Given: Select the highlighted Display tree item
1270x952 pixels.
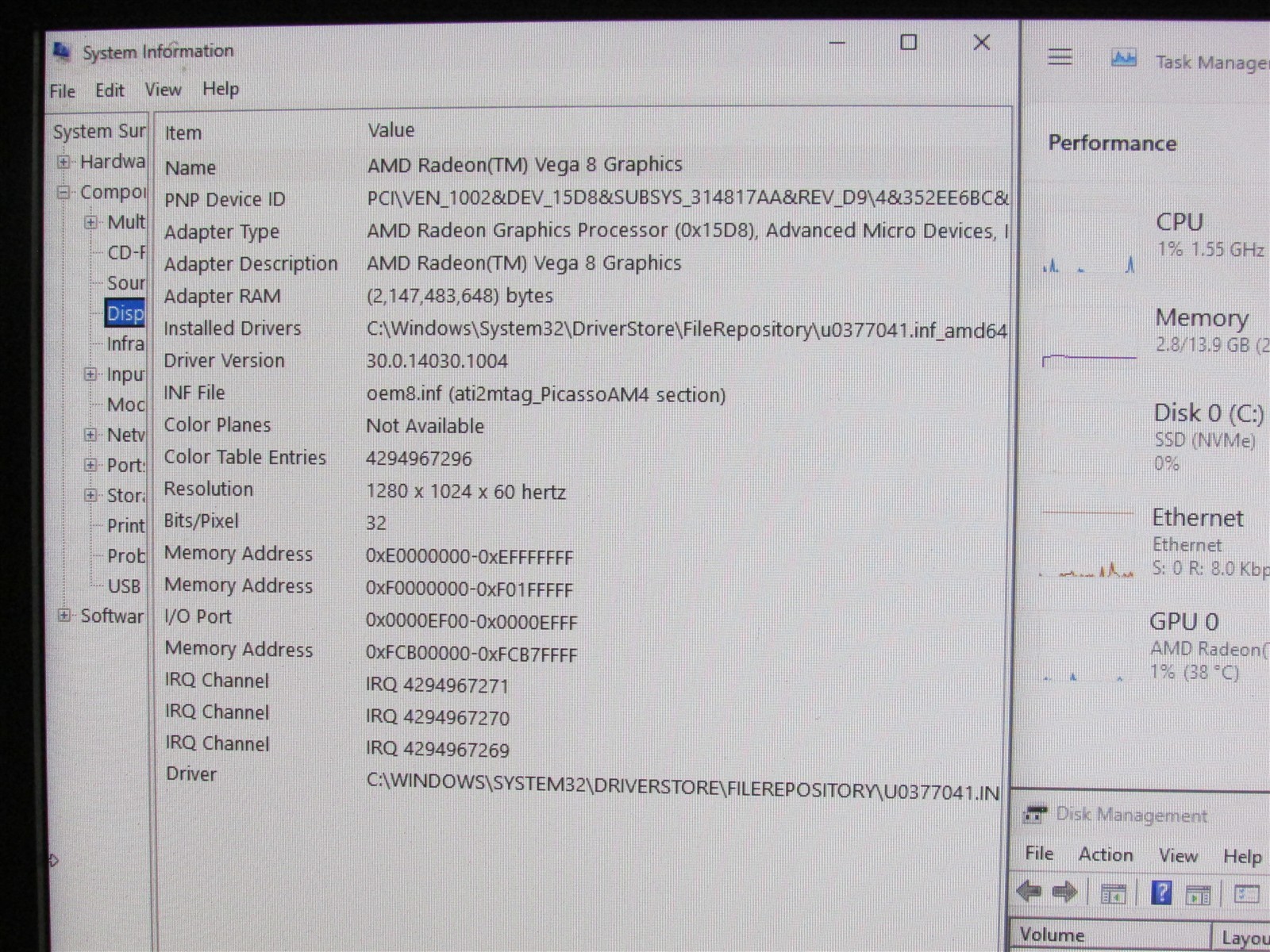Looking at the screenshot, I should coord(125,313).
